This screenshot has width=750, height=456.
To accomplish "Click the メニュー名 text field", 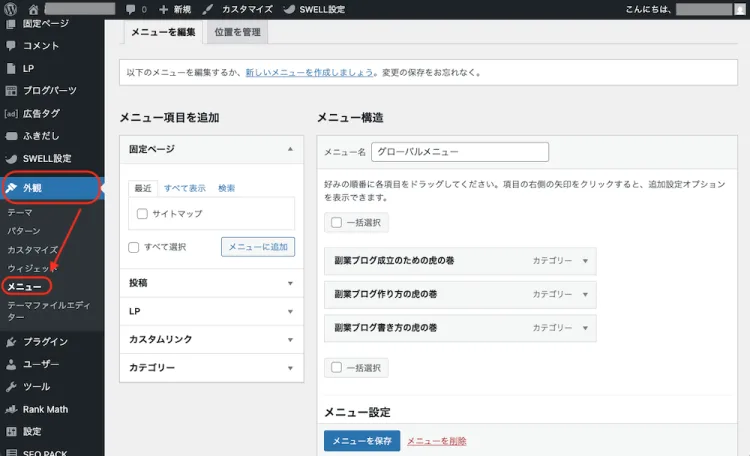I will tap(459, 152).
